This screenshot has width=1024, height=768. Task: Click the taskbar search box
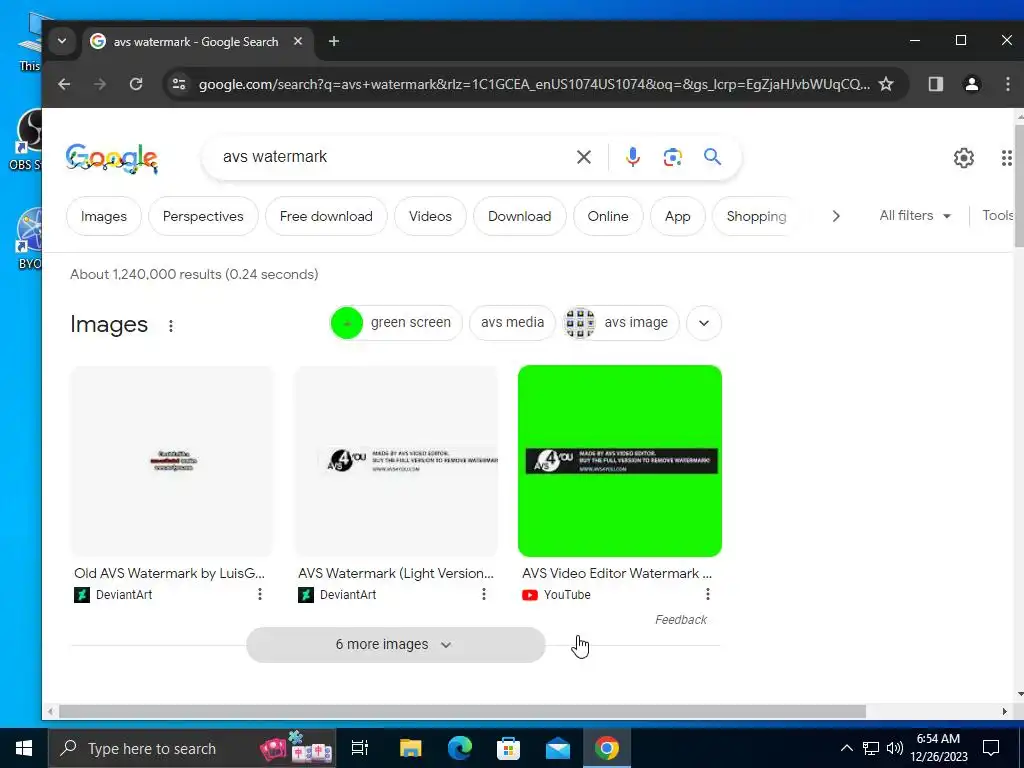tap(192, 748)
